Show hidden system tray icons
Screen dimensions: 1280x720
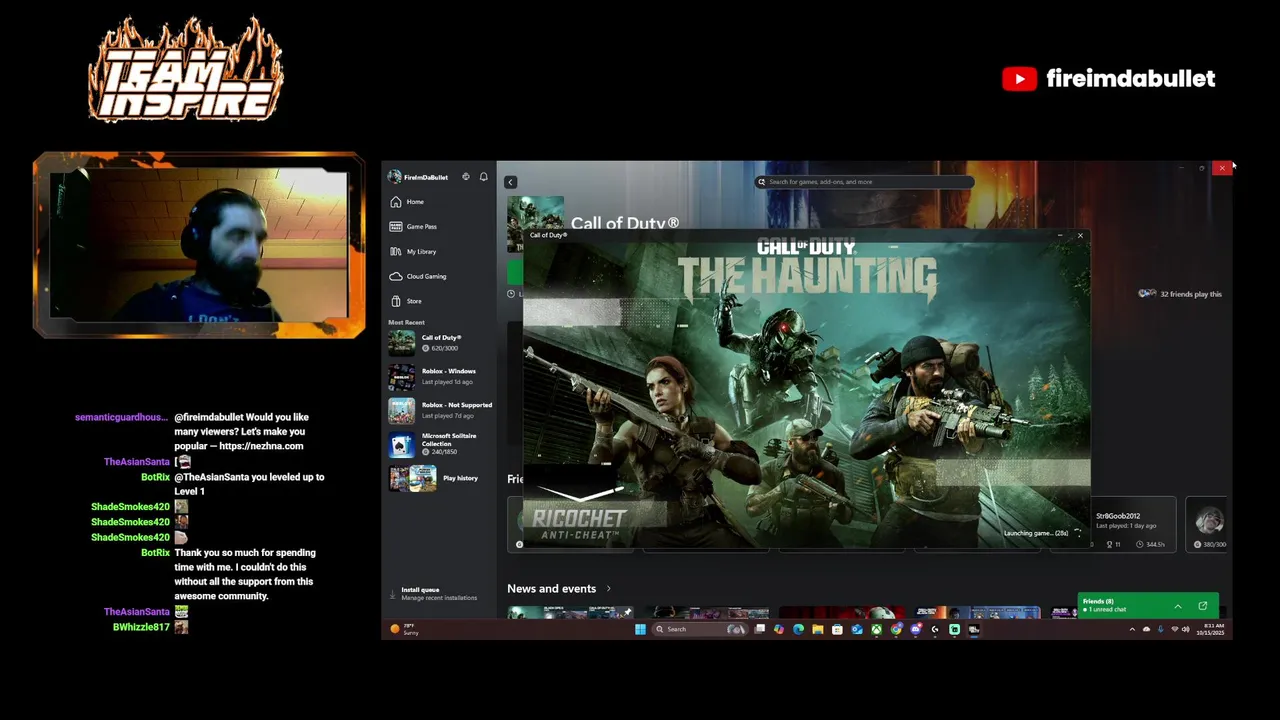pos(1132,630)
